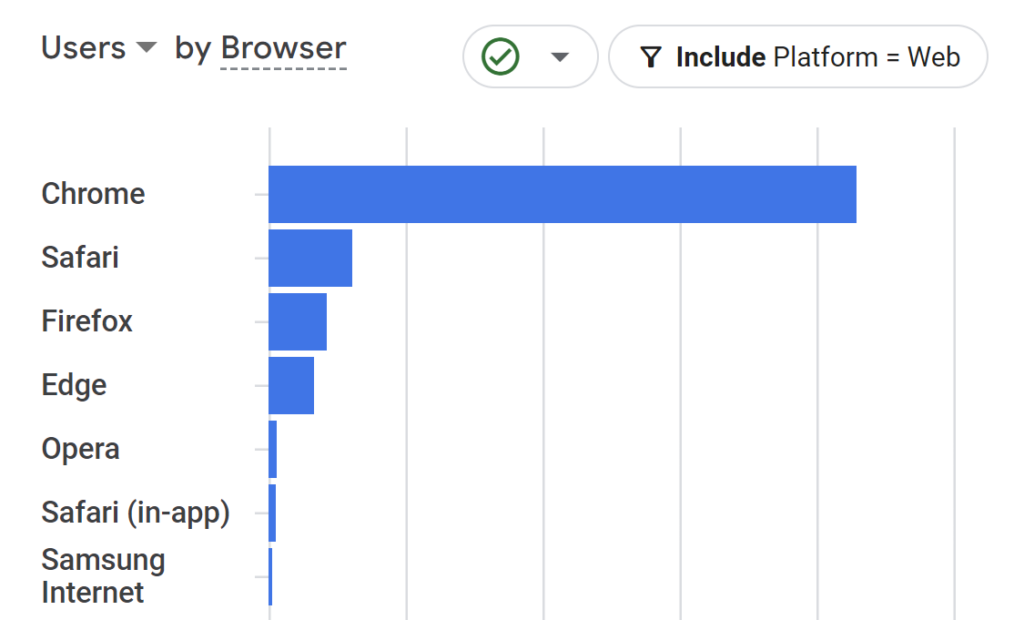1024x620 pixels.
Task: Click the Edge browser label
Action: (x=74, y=385)
